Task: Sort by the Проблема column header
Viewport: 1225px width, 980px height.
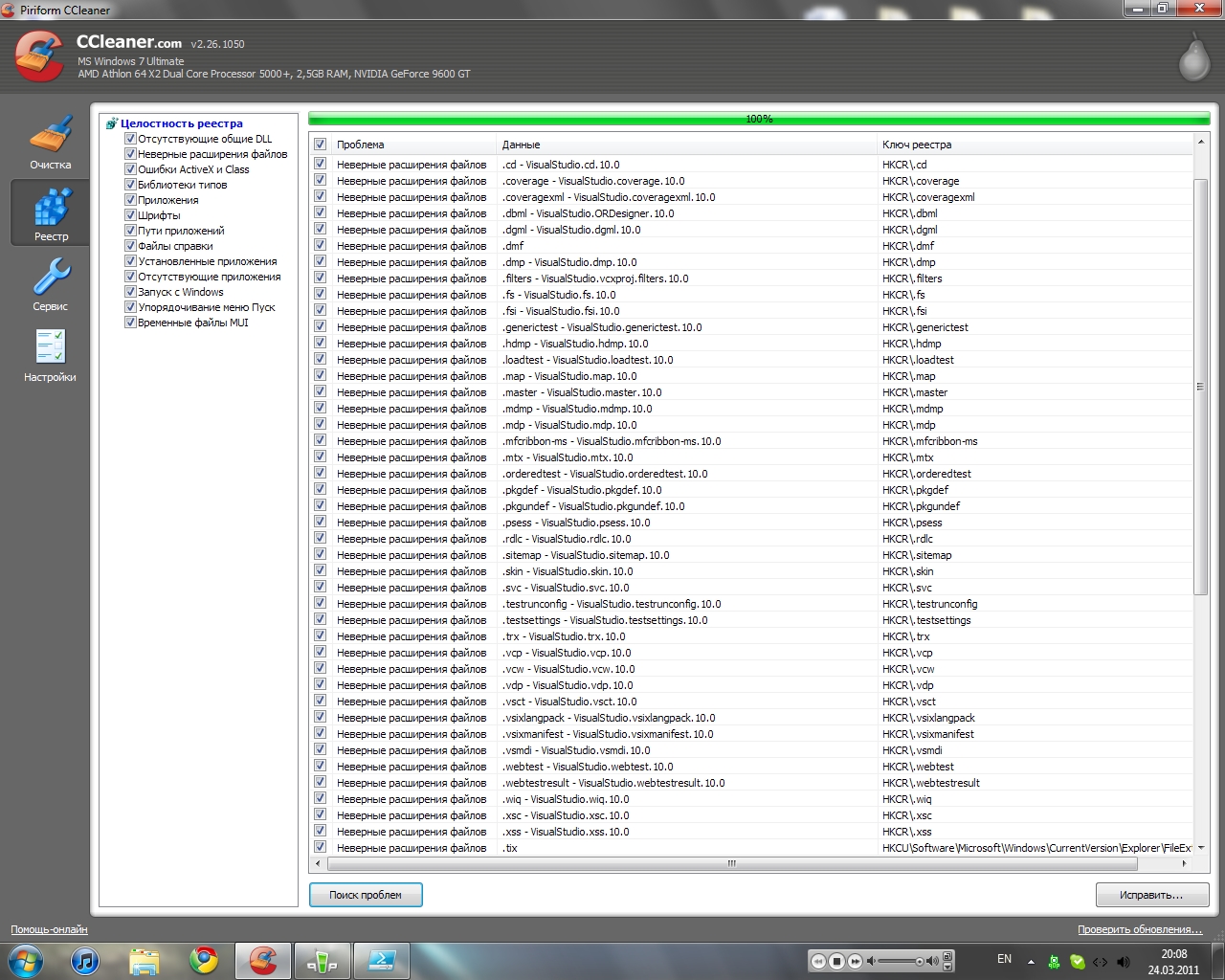Action: 413,145
